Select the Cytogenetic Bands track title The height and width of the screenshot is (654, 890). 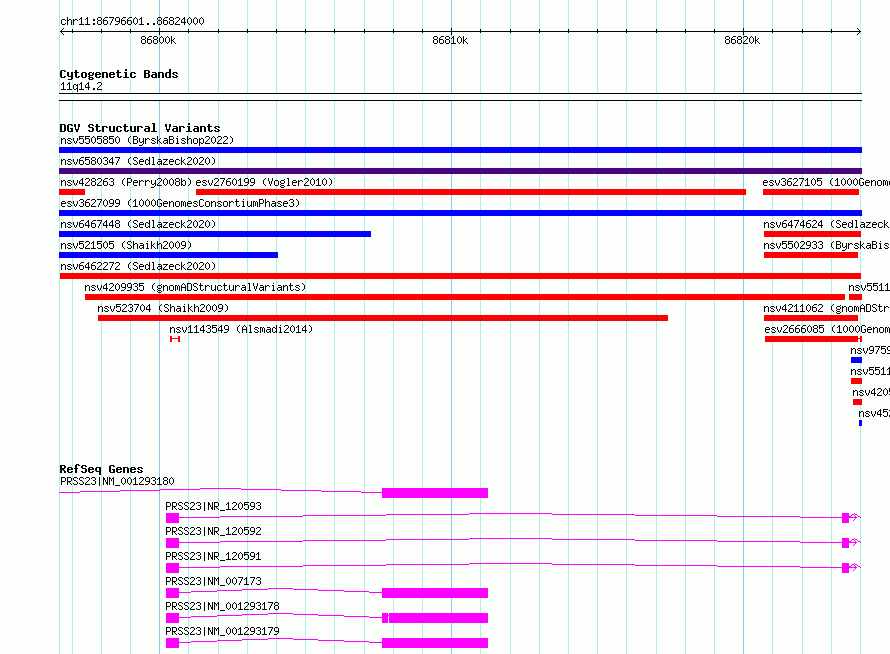(x=119, y=74)
